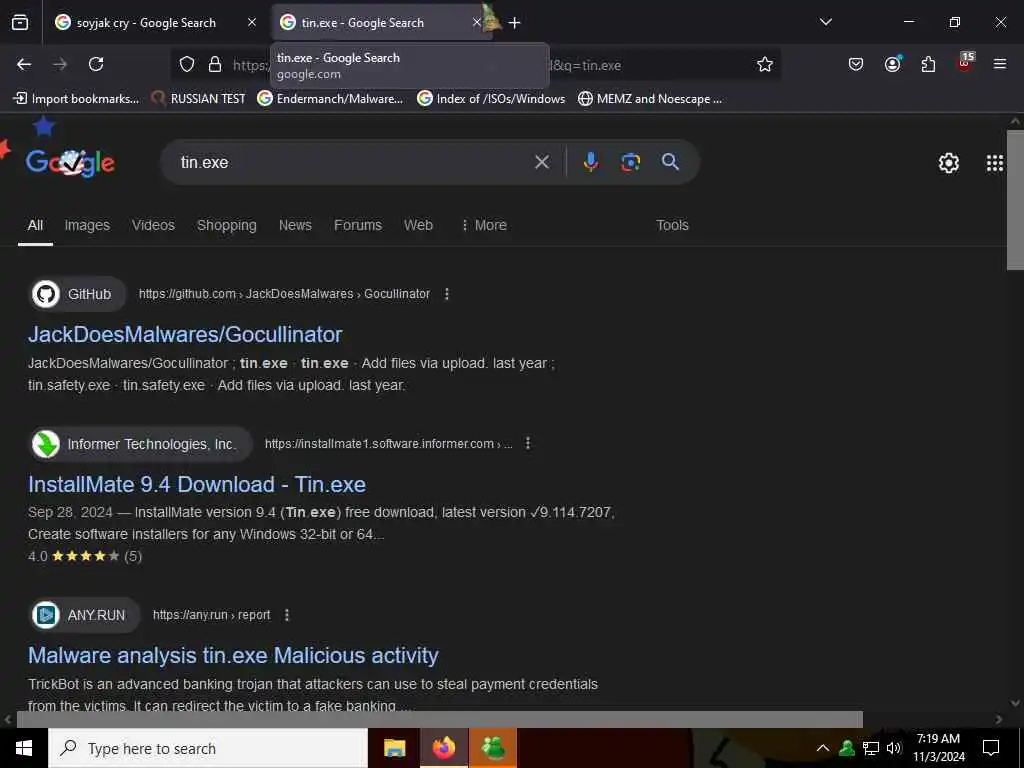Switch to Web results
The image size is (1024, 768).
pos(418,225)
